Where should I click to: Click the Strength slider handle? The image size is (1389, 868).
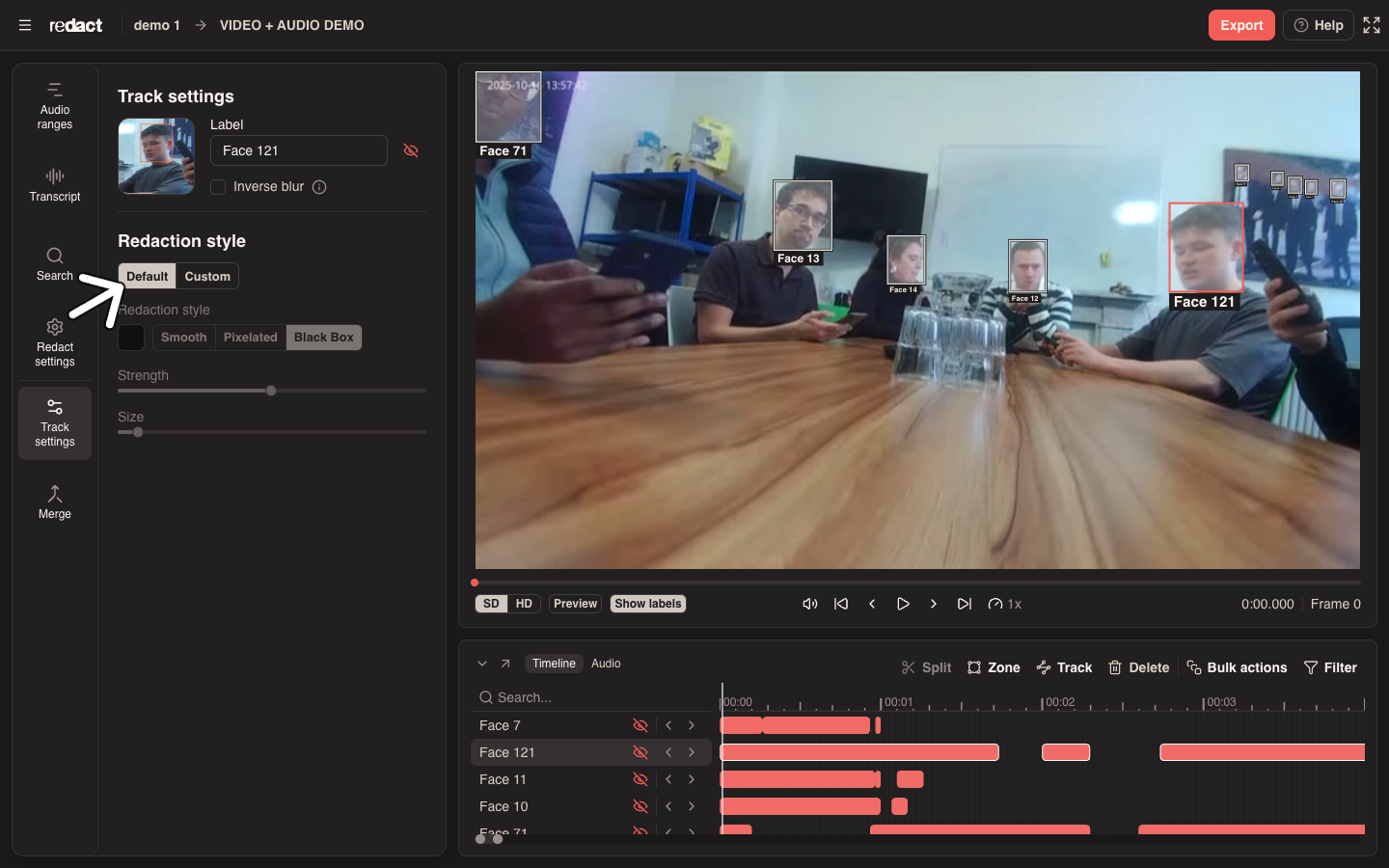[x=271, y=391]
